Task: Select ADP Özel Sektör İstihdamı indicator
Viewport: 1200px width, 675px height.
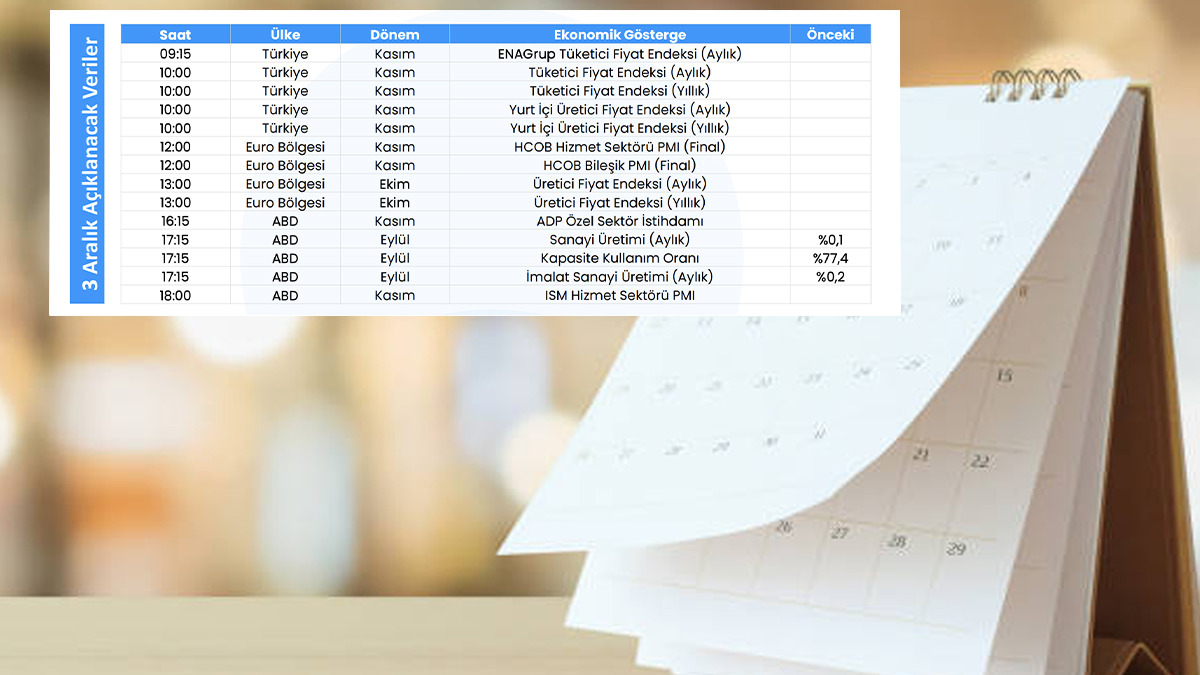Action: (x=619, y=221)
